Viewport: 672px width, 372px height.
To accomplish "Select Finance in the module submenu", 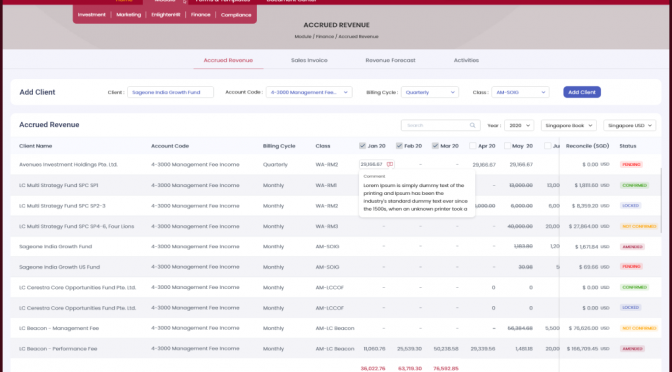I will click(201, 15).
